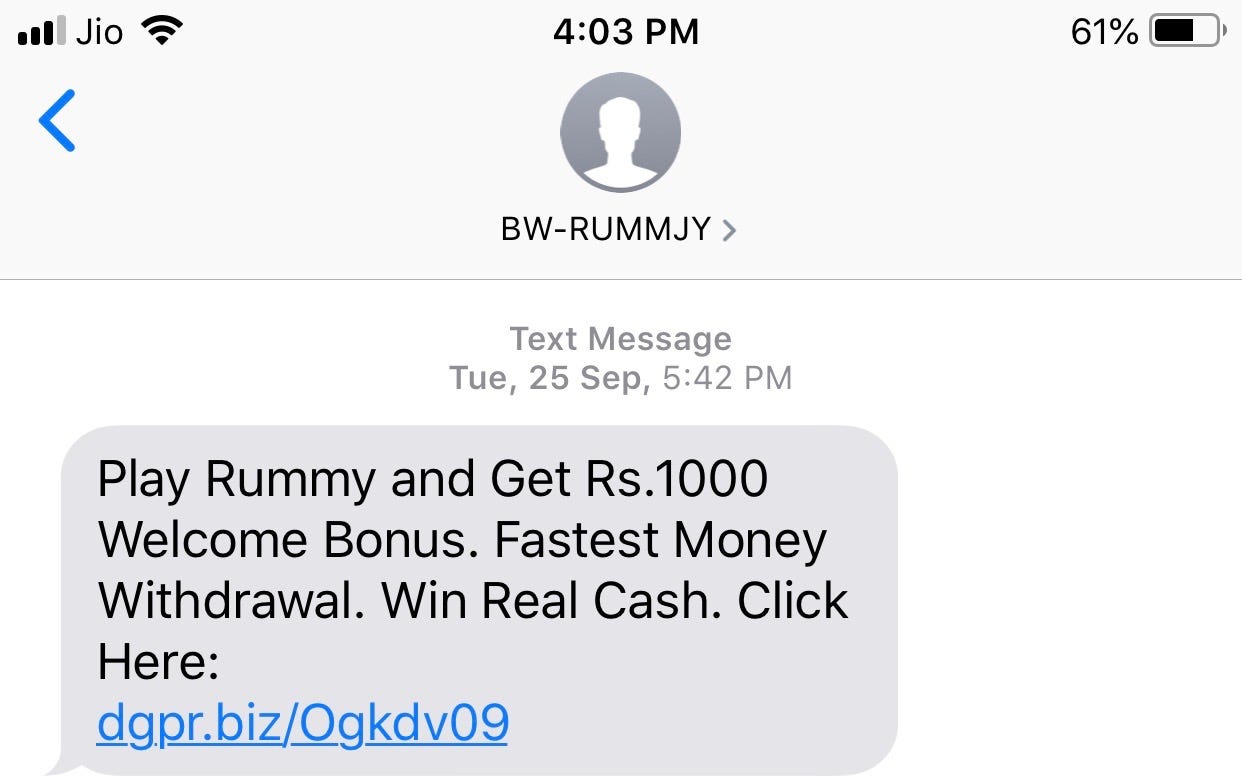Tap the "Text Message" label
Image resolution: width=1242 pixels, height=784 pixels.
pyautogui.click(x=621, y=339)
